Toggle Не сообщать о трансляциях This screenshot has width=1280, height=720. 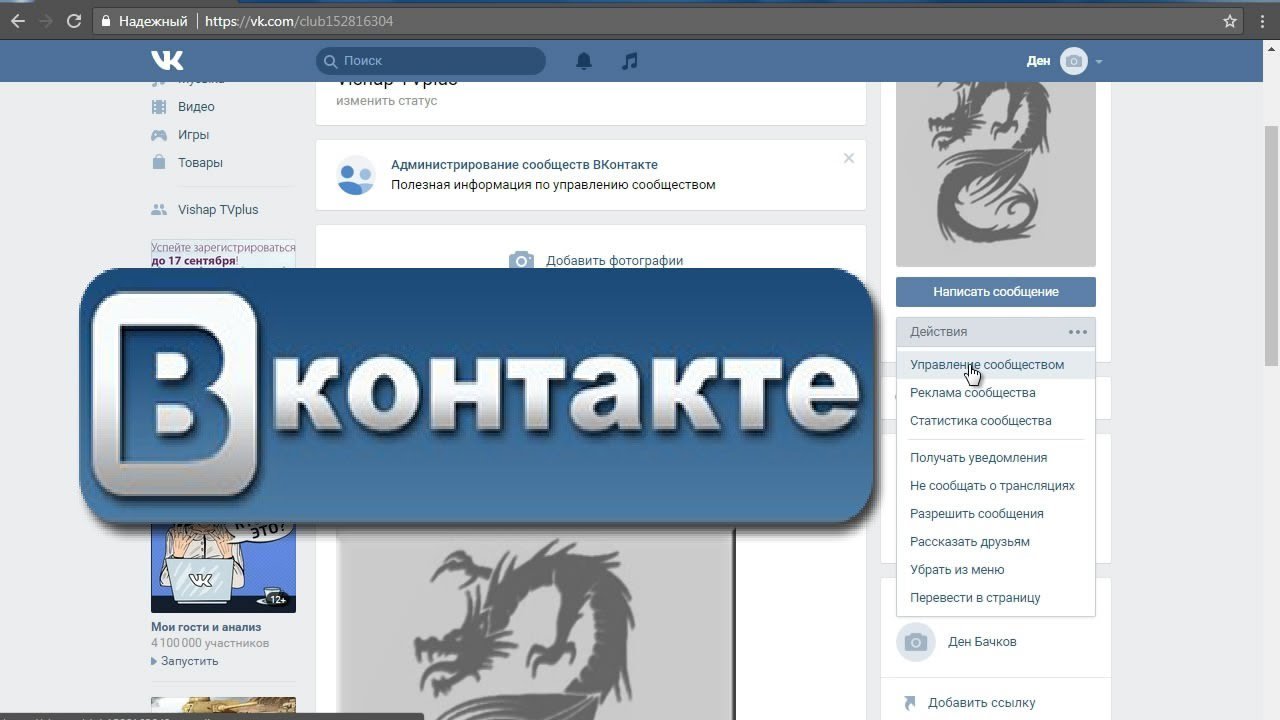pyautogui.click(x=992, y=486)
